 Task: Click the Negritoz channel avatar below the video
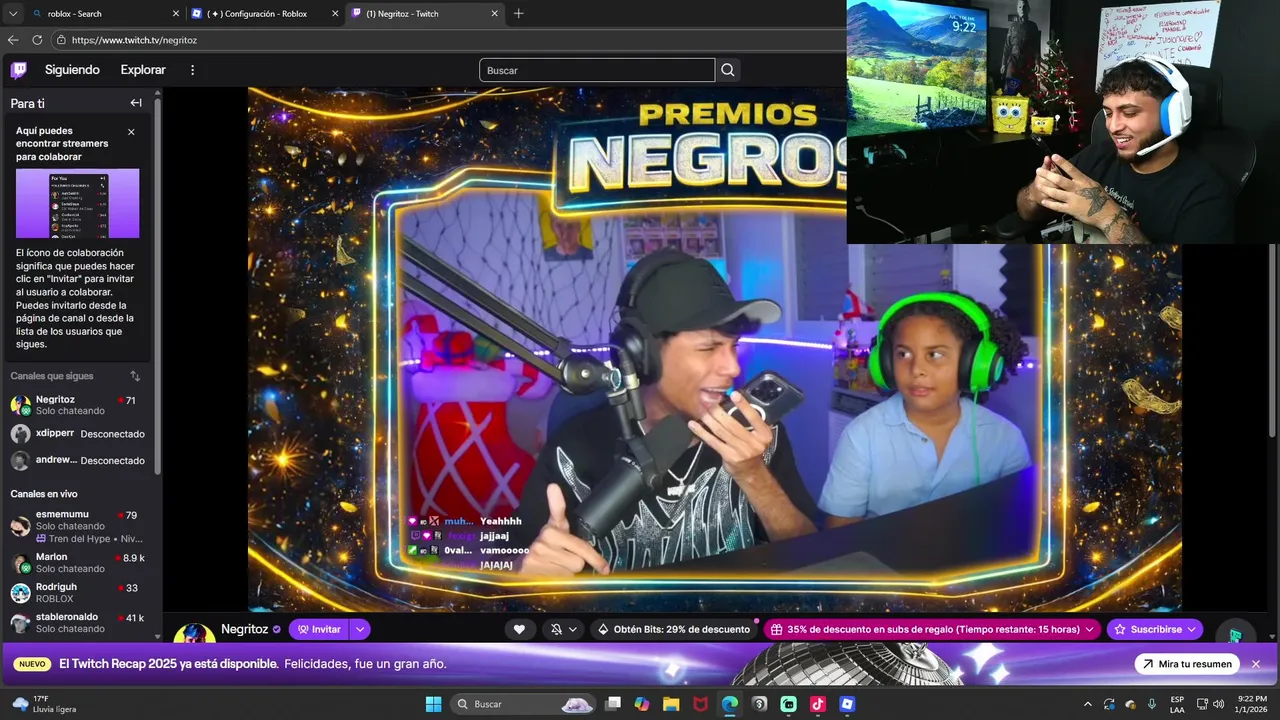tap(194, 633)
